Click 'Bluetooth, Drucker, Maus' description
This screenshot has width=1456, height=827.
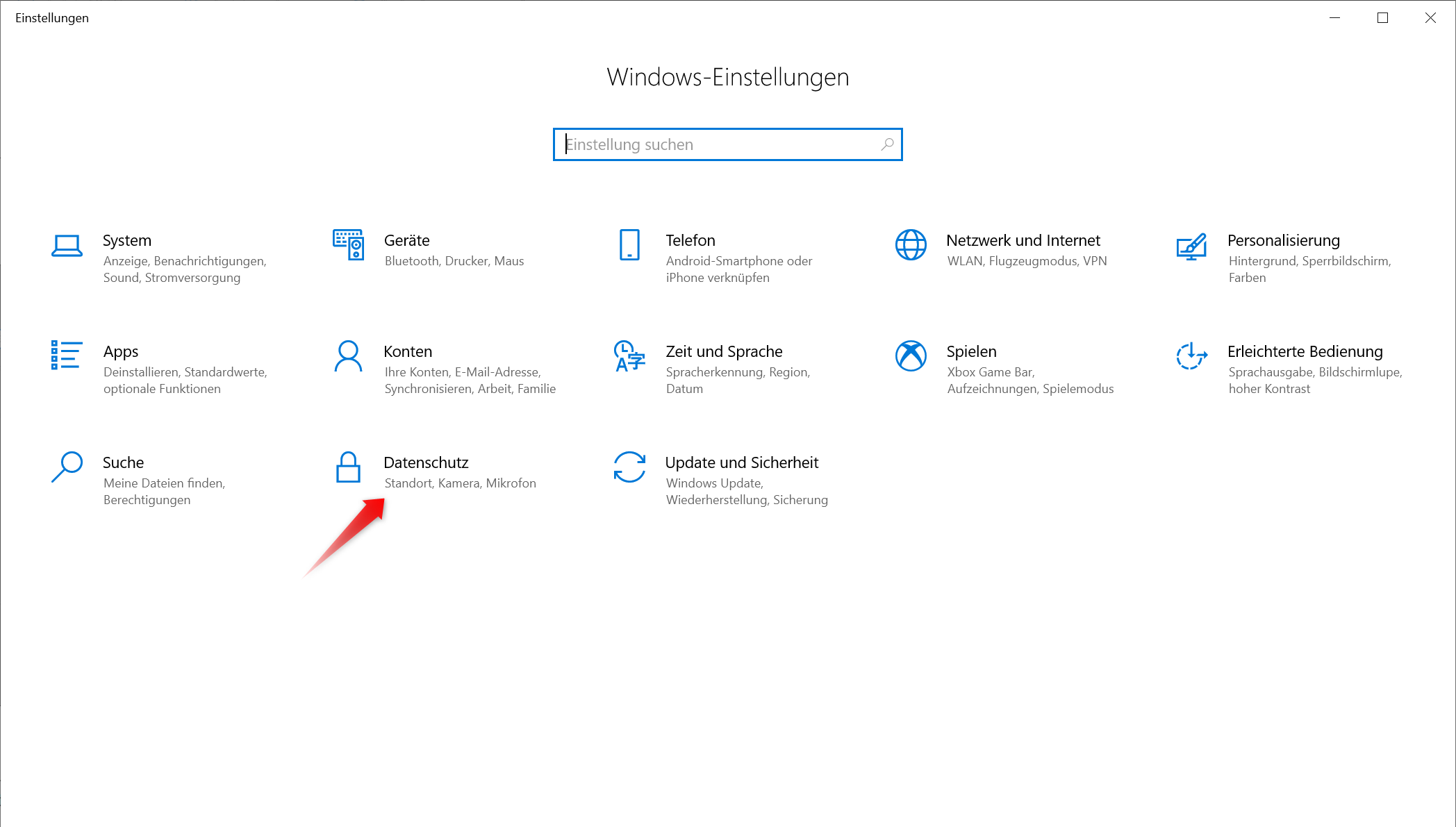pyautogui.click(x=454, y=261)
